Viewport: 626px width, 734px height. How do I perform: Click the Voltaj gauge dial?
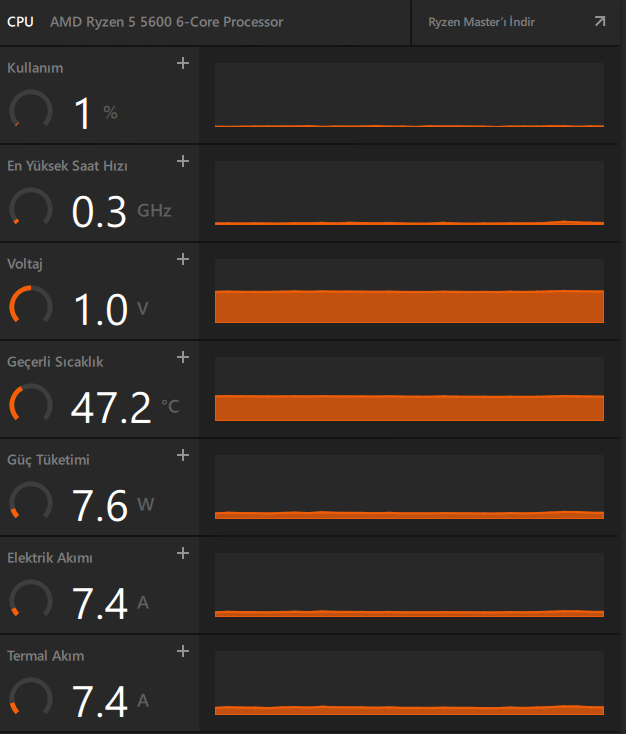click(x=31, y=306)
